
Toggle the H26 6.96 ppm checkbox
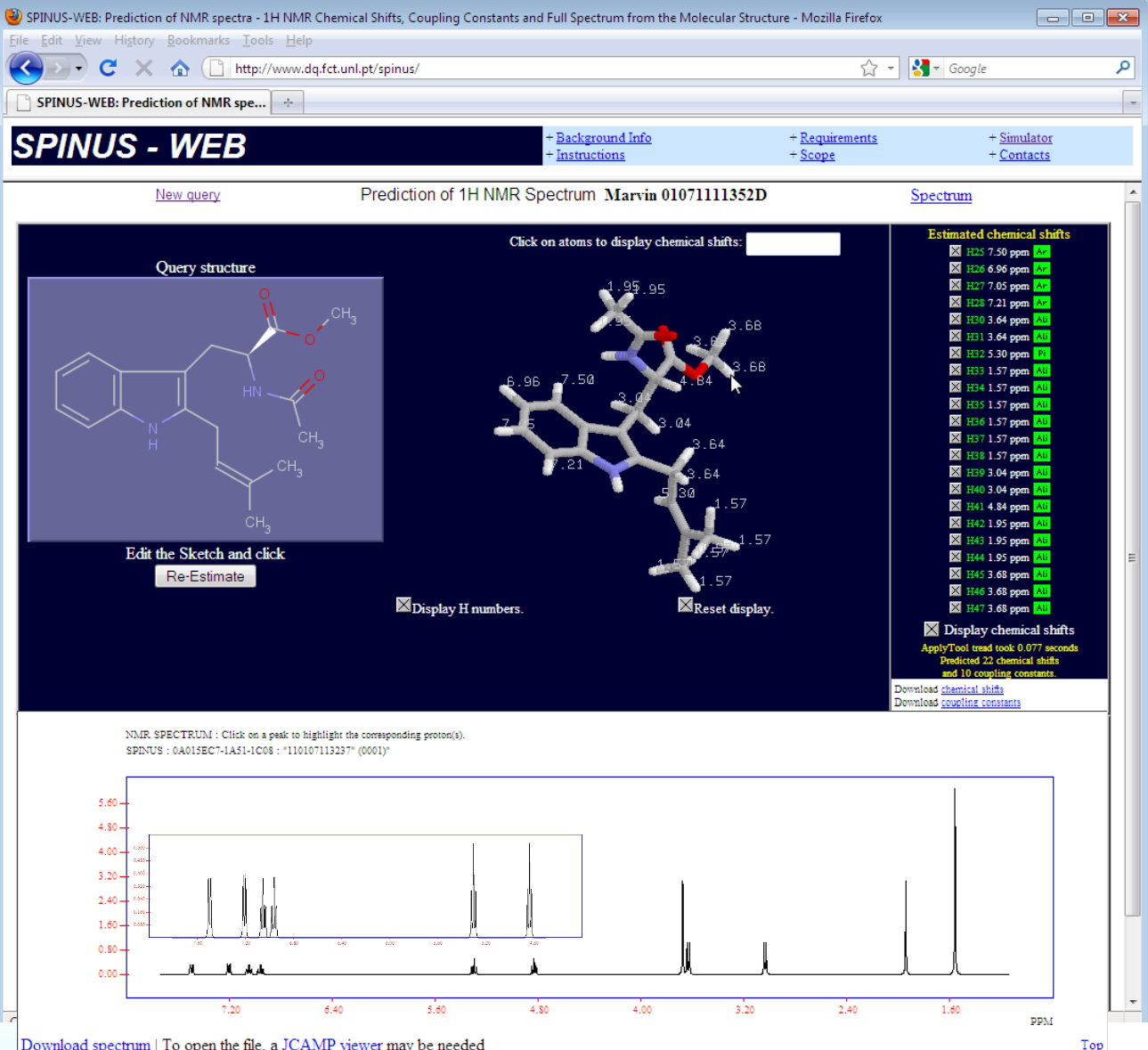click(956, 269)
